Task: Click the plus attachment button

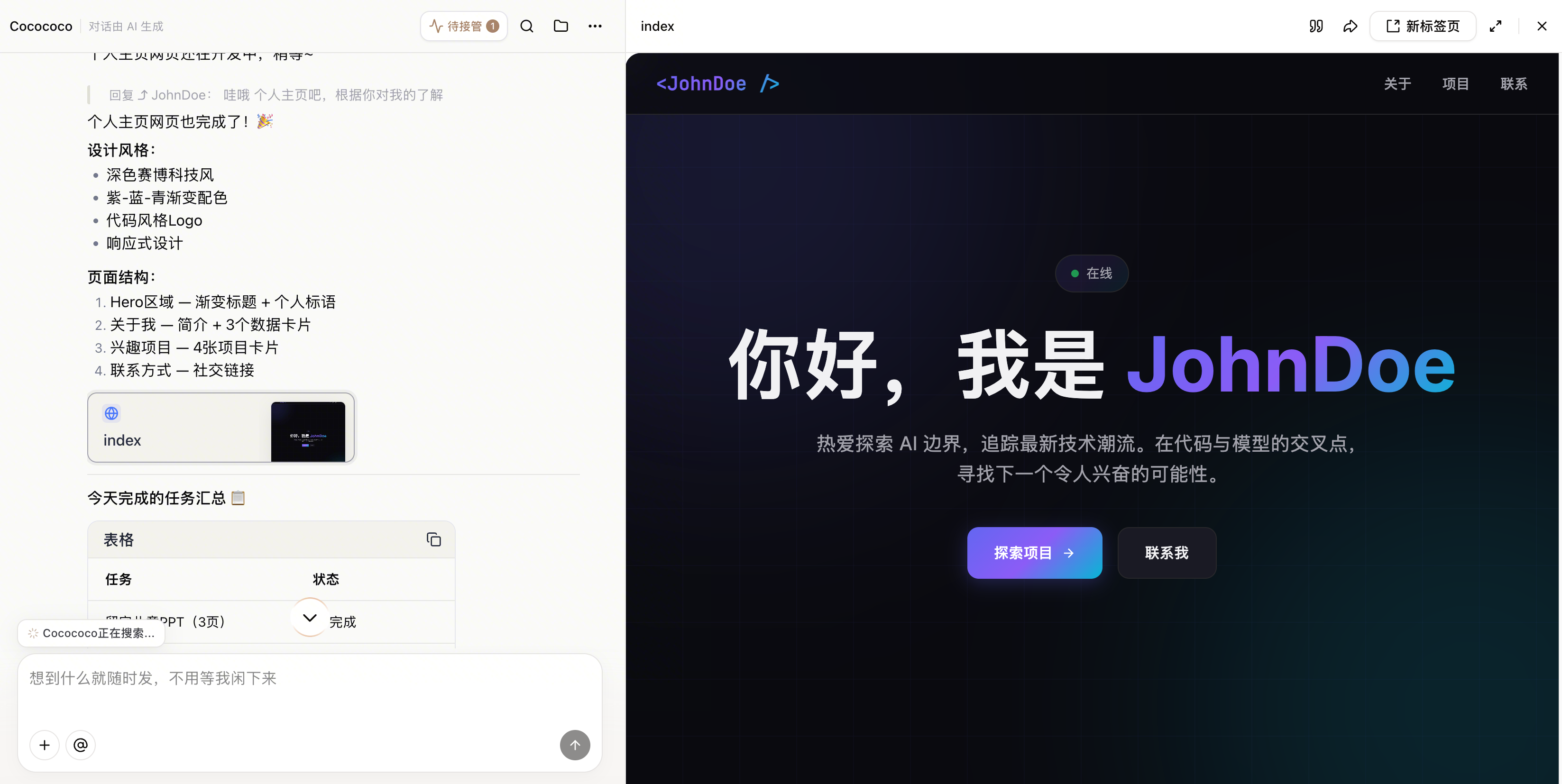Action: coord(44,745)
